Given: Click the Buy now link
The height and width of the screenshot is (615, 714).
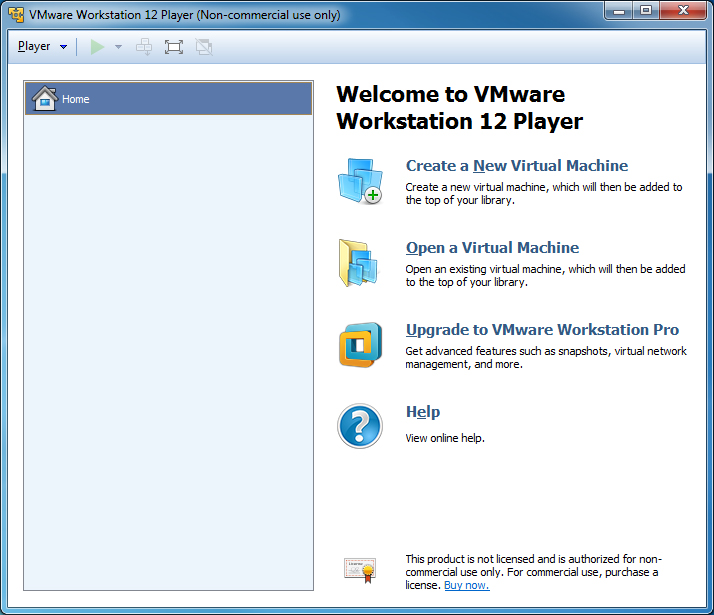Looking at the screenshot, I should [467, 585].
